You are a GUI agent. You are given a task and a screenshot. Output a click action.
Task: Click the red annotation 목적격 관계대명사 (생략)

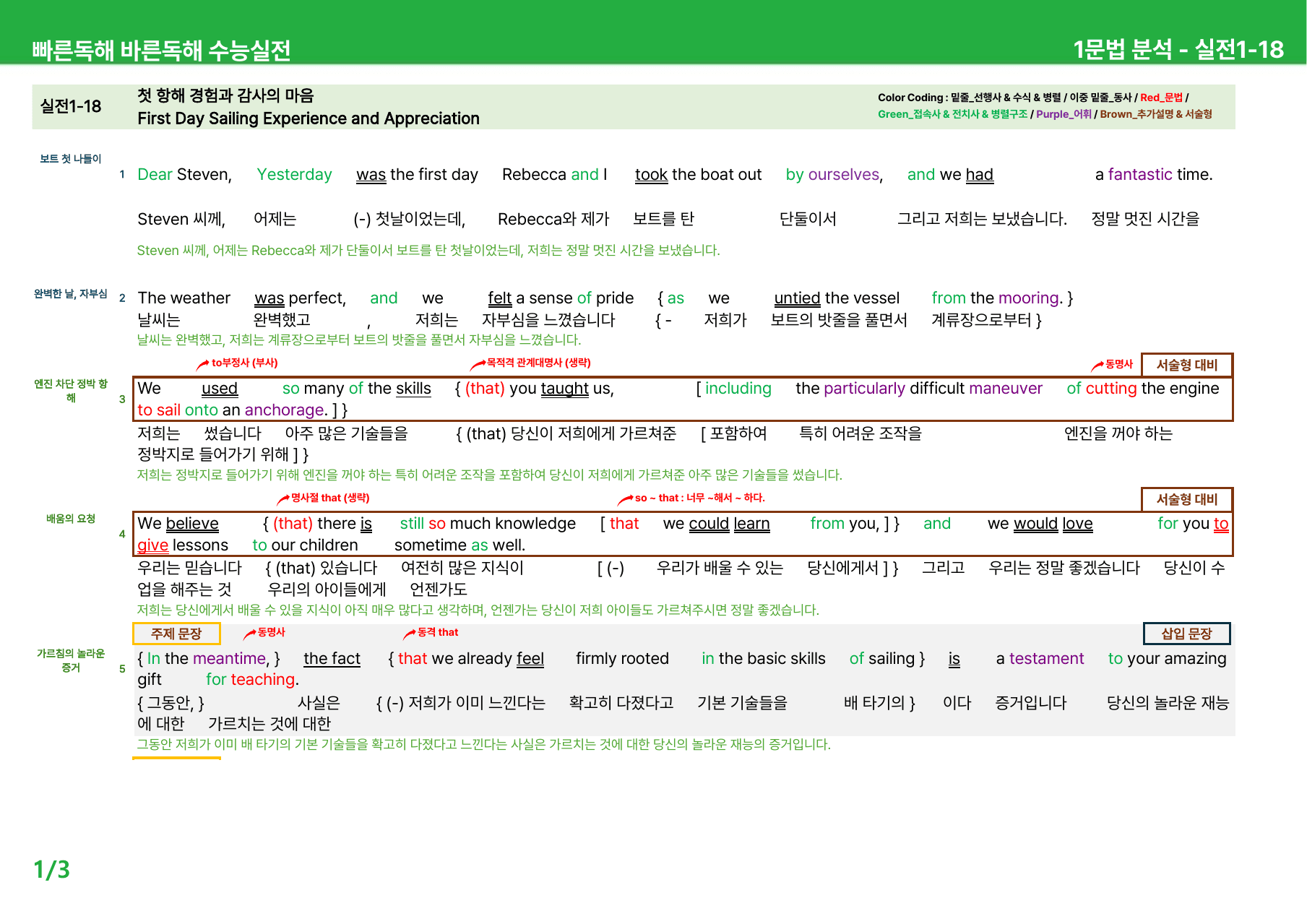coord(538,363)
